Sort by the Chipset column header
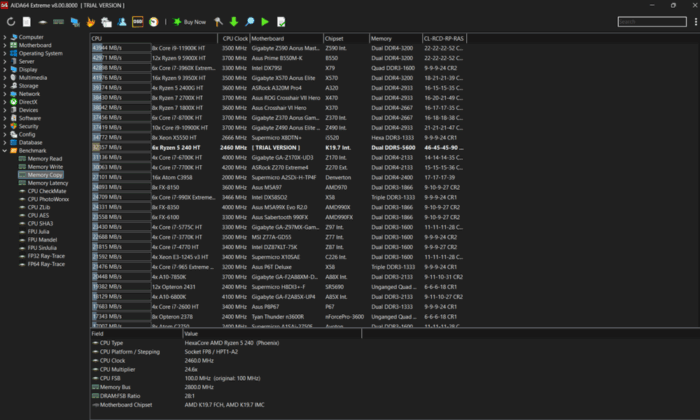The width and height of the screenshot is (700, 420). (x=346, y=38)
